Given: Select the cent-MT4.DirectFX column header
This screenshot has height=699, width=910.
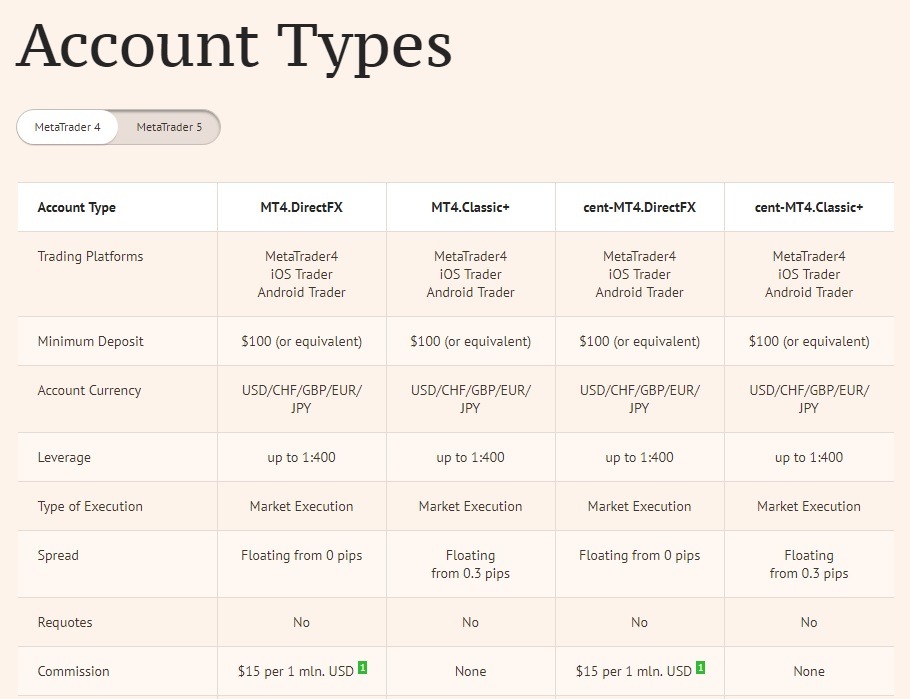Looking at the screenshot, I should (640, 207).
